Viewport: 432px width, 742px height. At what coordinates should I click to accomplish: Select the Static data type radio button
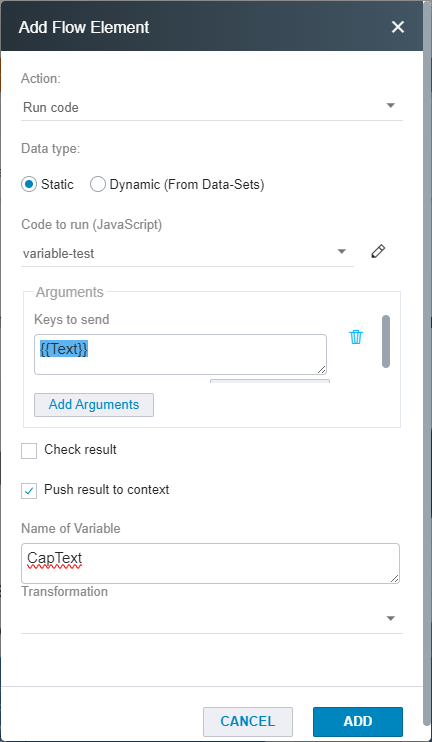click(29, 184)
